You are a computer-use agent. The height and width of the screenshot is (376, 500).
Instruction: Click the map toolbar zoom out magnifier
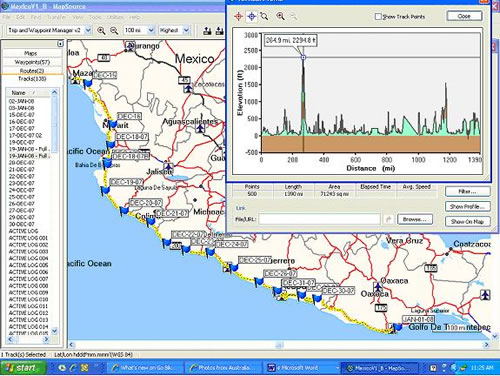114,30
